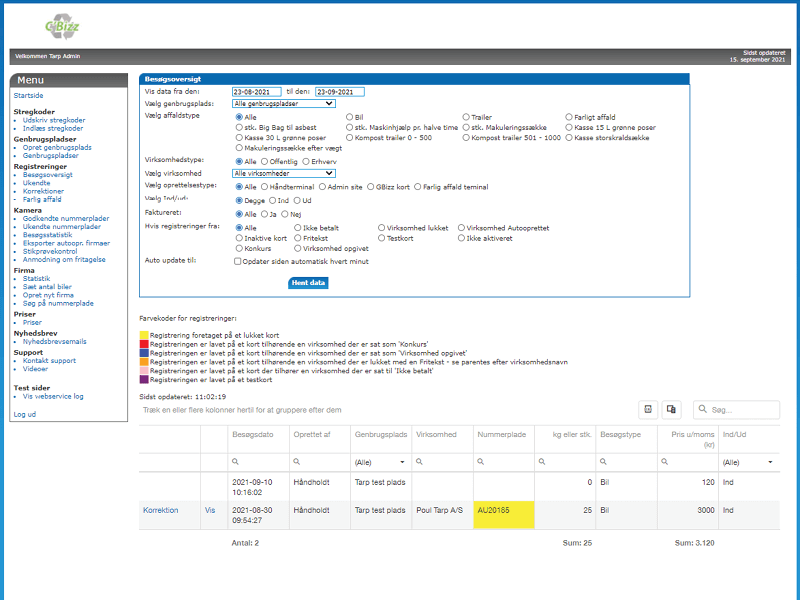The width and height of the screenshot is (800, 600).
Task: Click the start date field 23-08-2021
Action: tap(256, 92)
